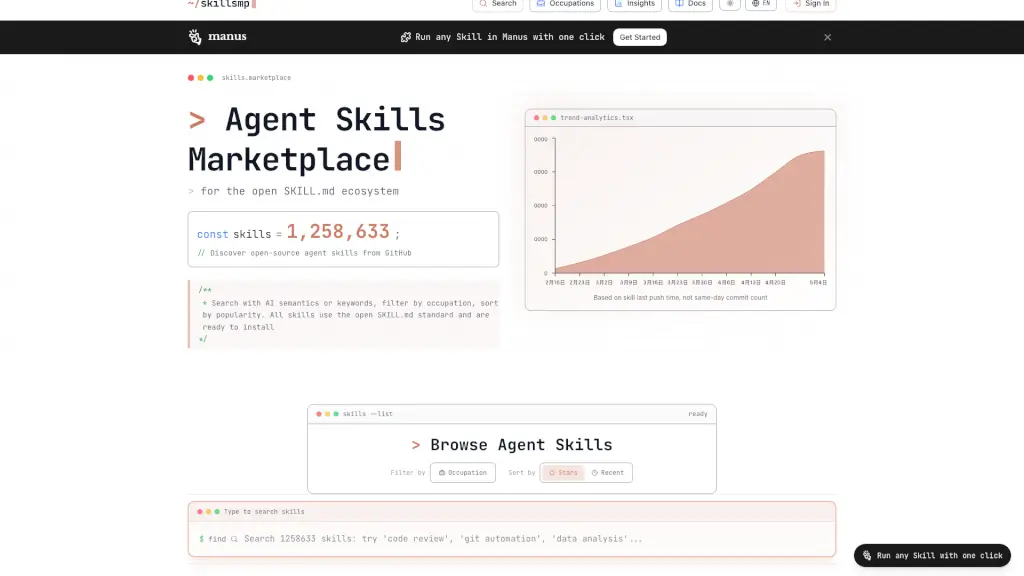The width and height of the screenshot is (1024, 576).
Task: Open the Insights nav item
Action: 634,4
